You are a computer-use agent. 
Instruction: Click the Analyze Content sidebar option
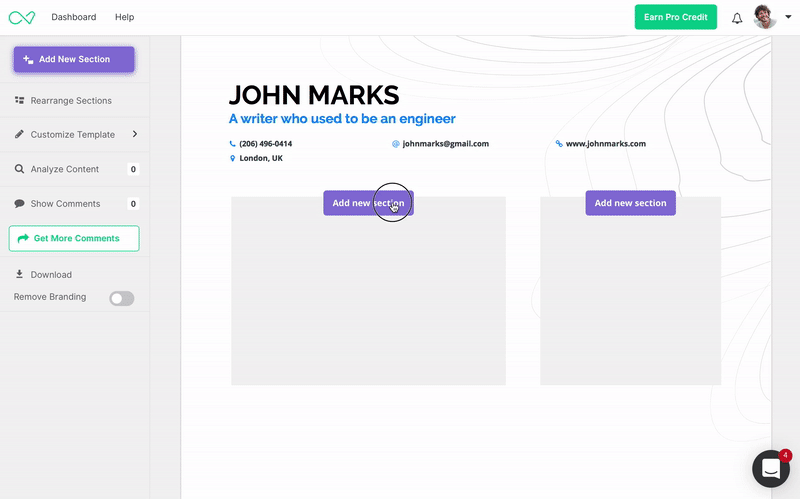pos(64,169)
